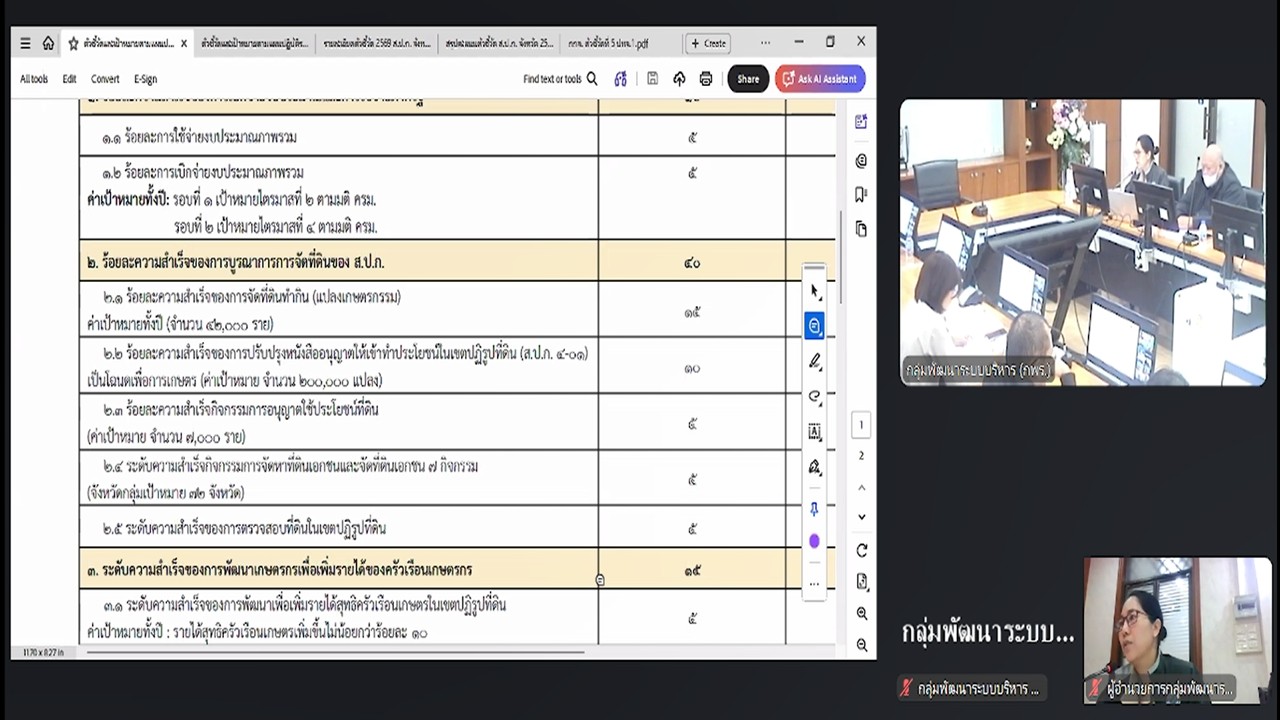The image size is (1280, 720).
Task: Open the overflow menu near the Create button
Action: [x=765, y=43]
